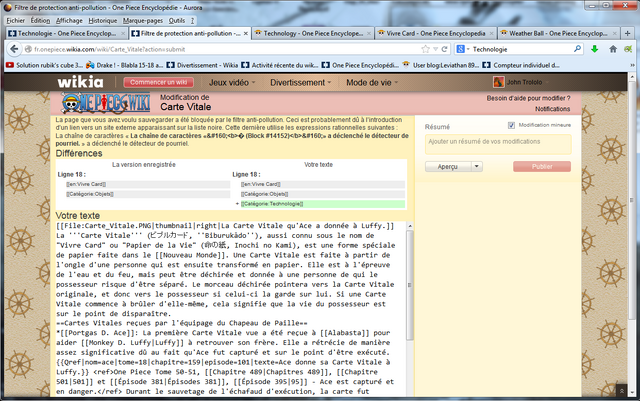The image size is (640, 401).
Task: Open the Drake ! - Blabla 15-18 bookmark
Action: 124,65
